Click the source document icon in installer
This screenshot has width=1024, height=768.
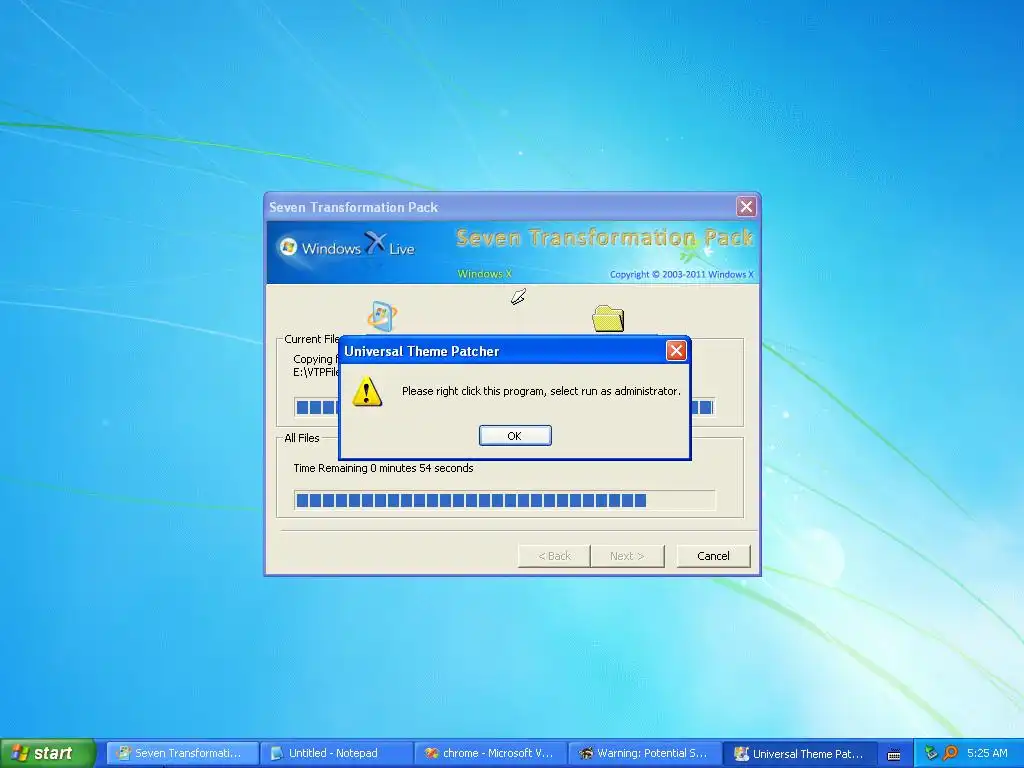382,316
